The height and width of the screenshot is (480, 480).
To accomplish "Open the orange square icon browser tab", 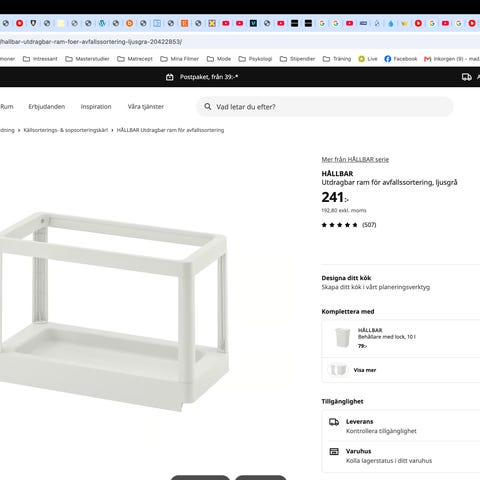I will pos(184,23).
